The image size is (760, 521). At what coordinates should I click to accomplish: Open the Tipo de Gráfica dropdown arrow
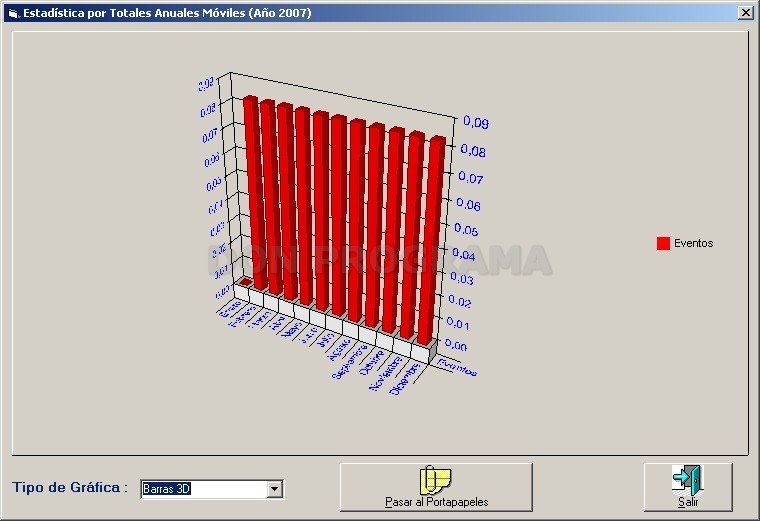point(274,489)
